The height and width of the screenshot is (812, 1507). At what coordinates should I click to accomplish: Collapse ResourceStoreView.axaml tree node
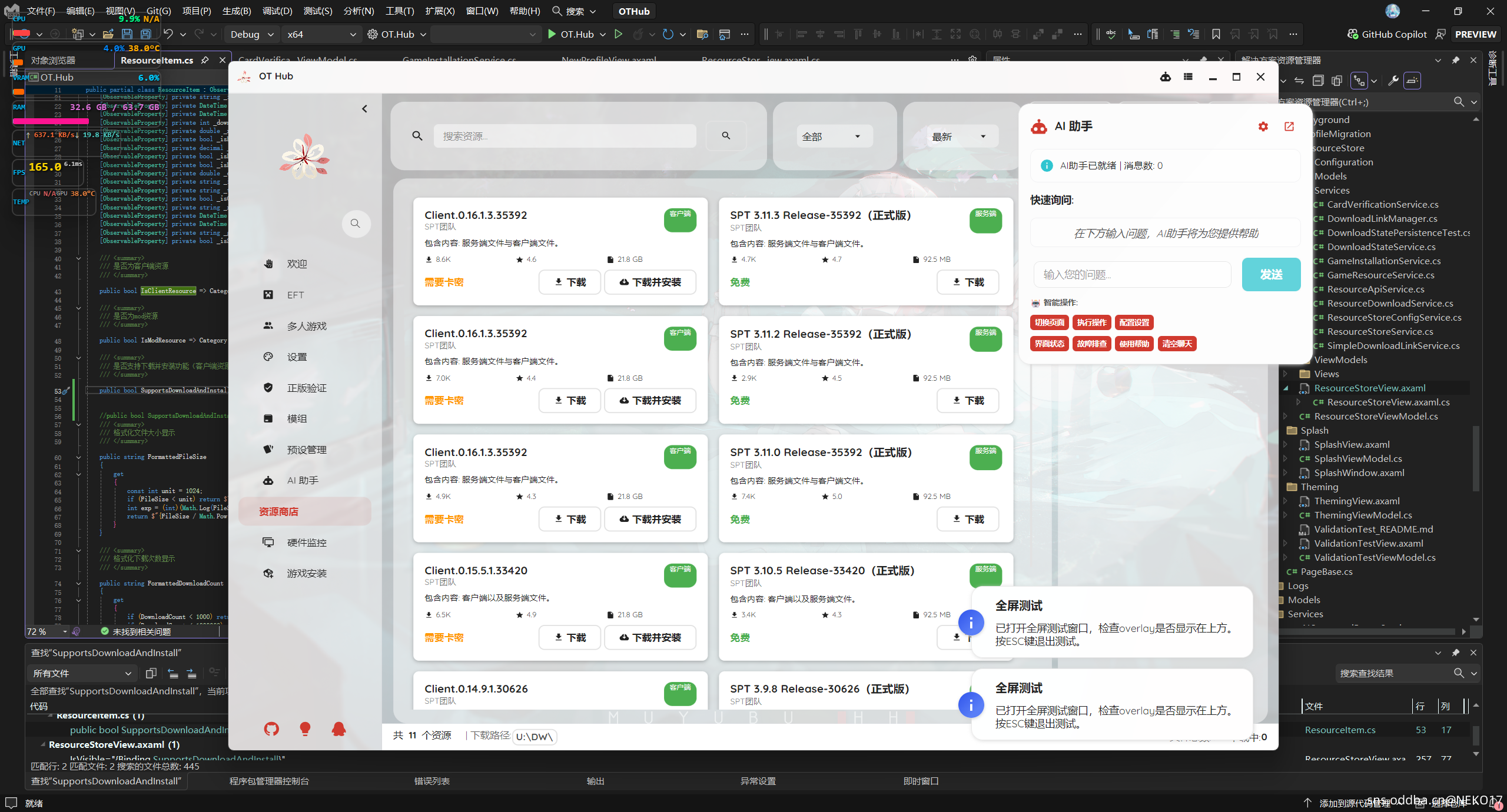click(x=1286, y=388)
